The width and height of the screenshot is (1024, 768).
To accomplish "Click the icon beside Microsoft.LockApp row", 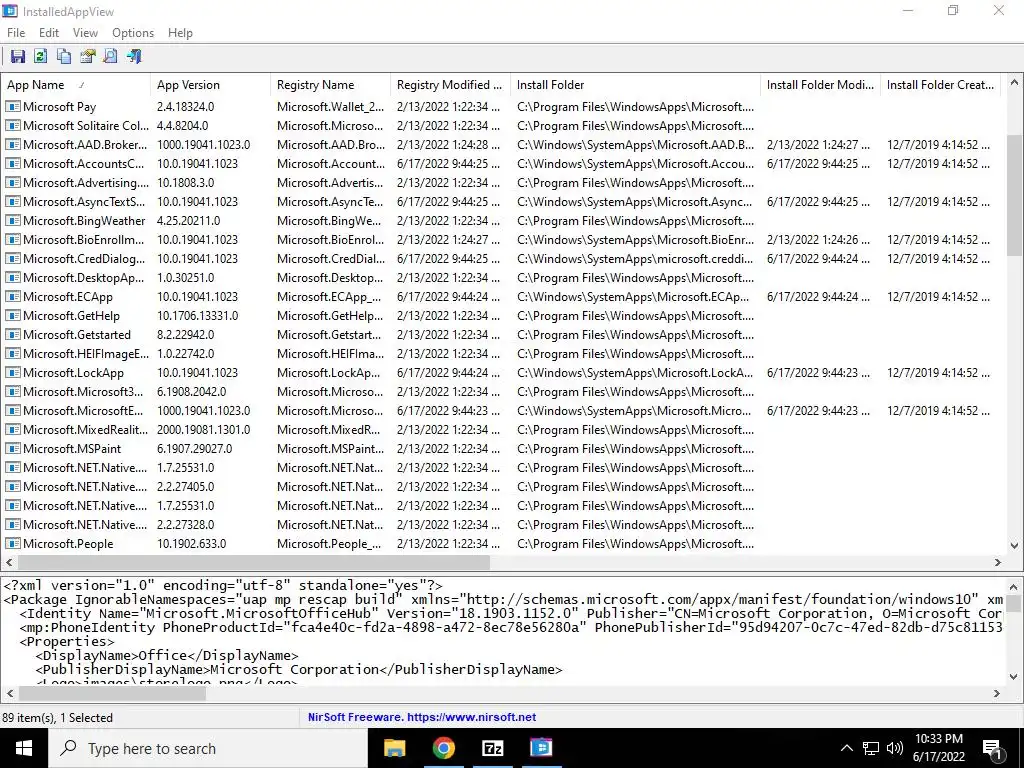I will pyautogui.click(x=13, y=373).
